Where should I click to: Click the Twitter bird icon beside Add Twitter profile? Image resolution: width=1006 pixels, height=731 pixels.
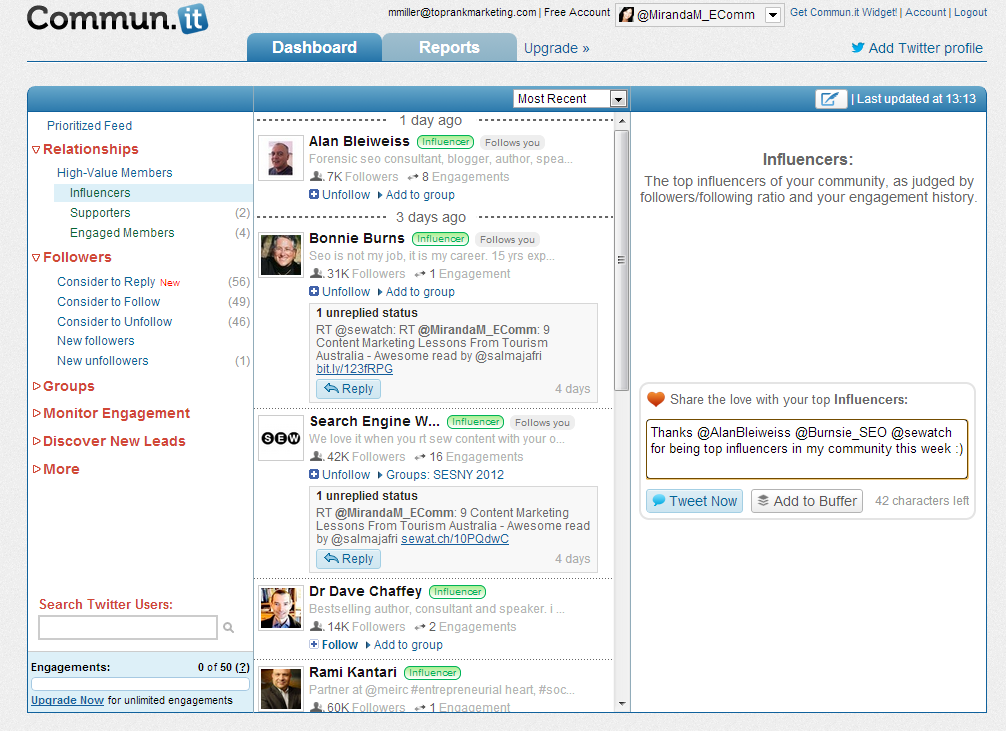(x=858, y=47)
